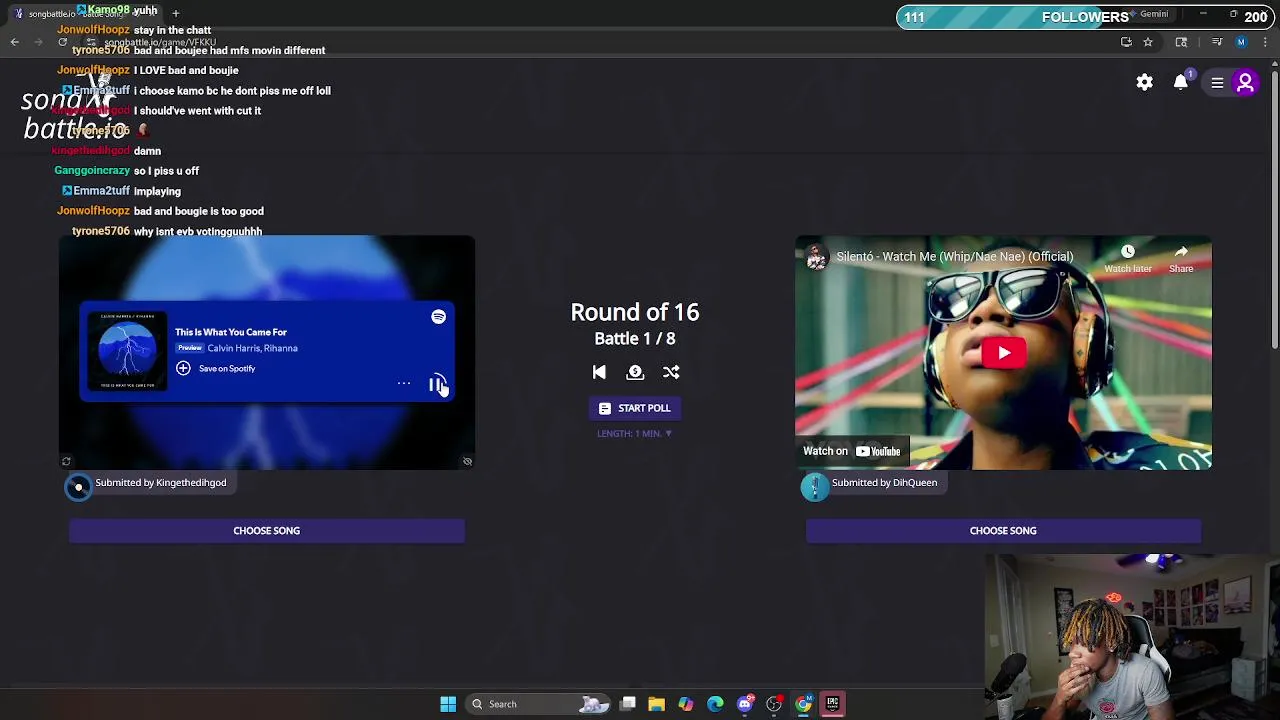This screenshot has width=1280, height=720.
Task: Open the Gemini button in Chrome
Action: [1150, 14]
